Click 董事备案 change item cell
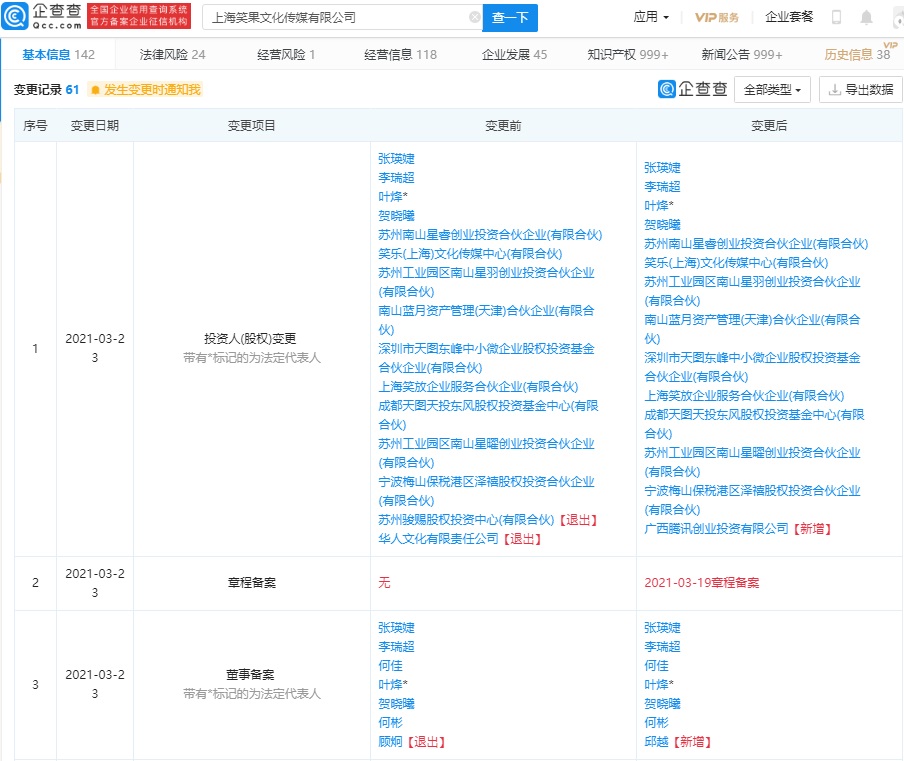 pos(251,684)
